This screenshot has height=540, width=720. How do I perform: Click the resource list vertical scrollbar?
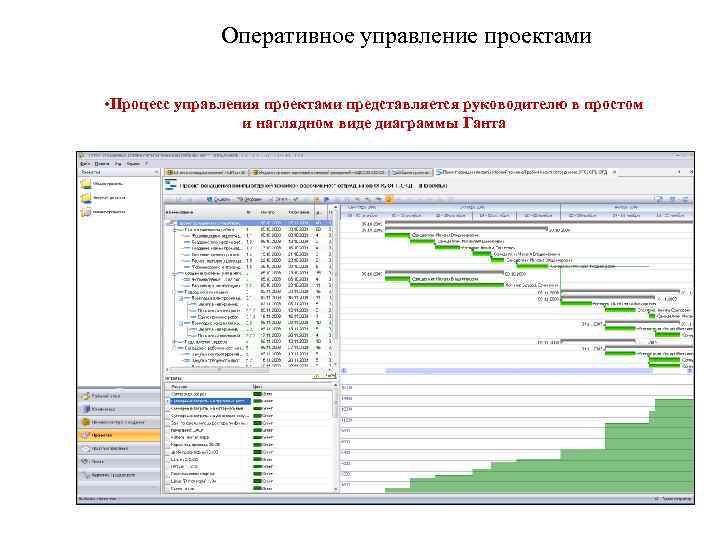(335, 439)
